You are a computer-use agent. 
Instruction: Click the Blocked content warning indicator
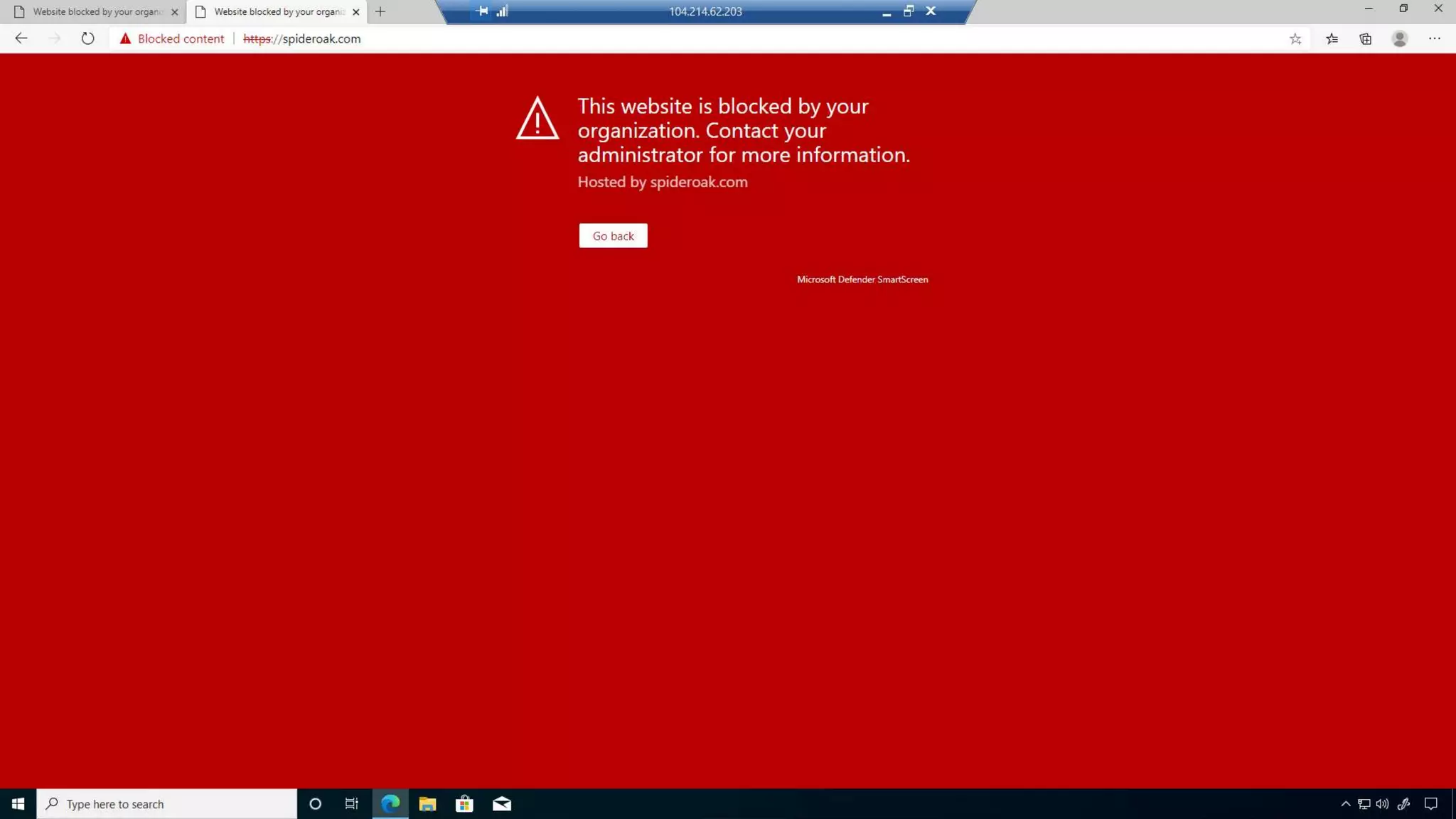(172, 38)
